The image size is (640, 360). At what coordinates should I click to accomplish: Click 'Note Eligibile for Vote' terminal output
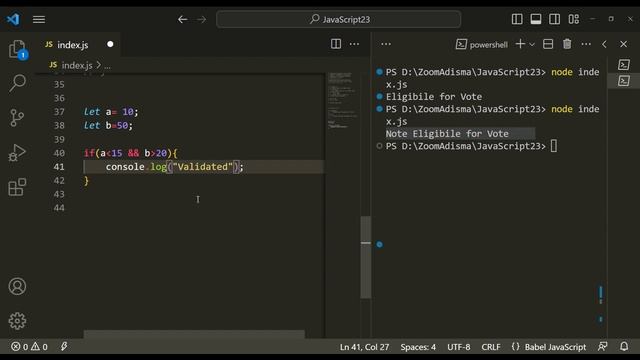[x=447, y=133]
